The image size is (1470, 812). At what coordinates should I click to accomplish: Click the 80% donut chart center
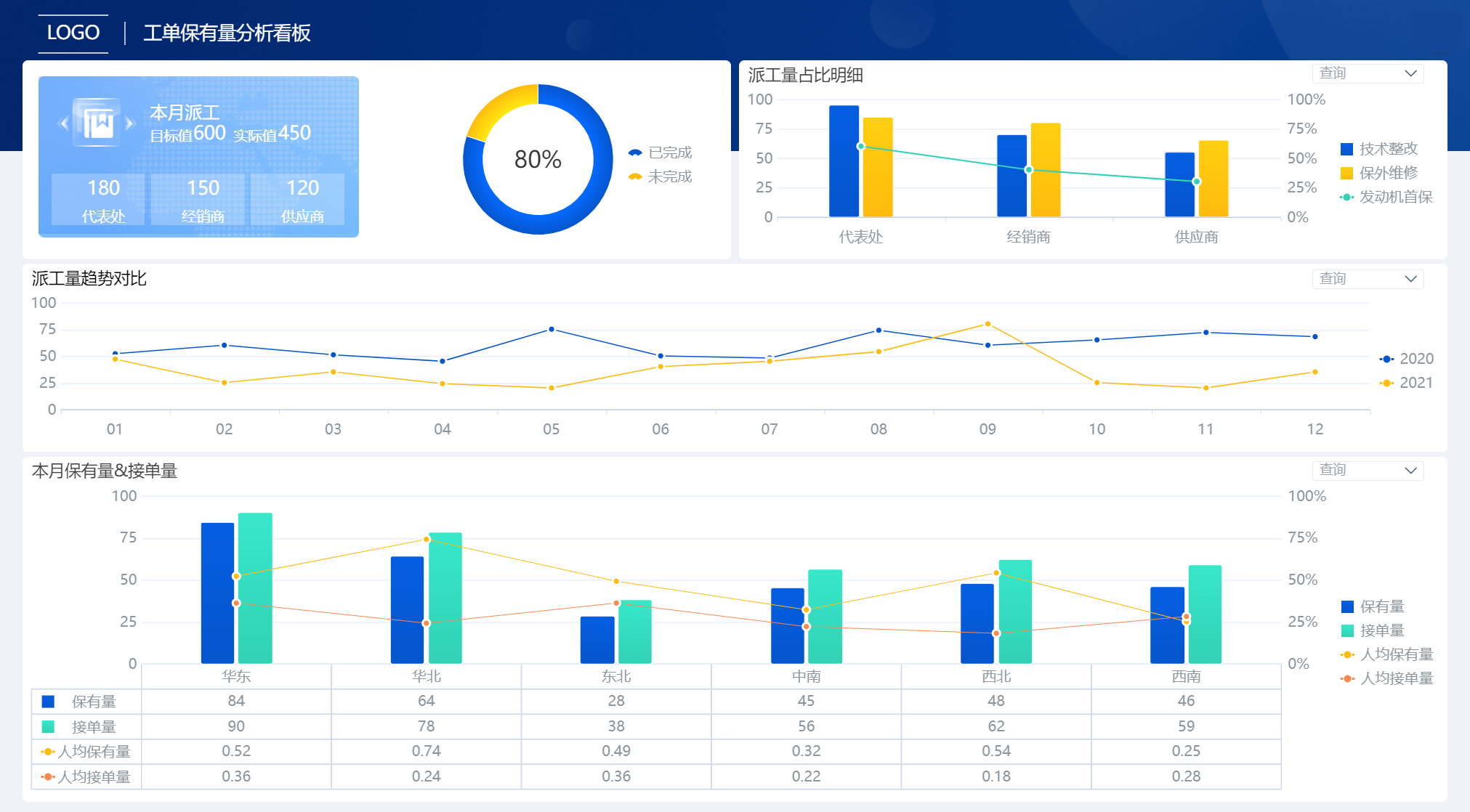538,159
